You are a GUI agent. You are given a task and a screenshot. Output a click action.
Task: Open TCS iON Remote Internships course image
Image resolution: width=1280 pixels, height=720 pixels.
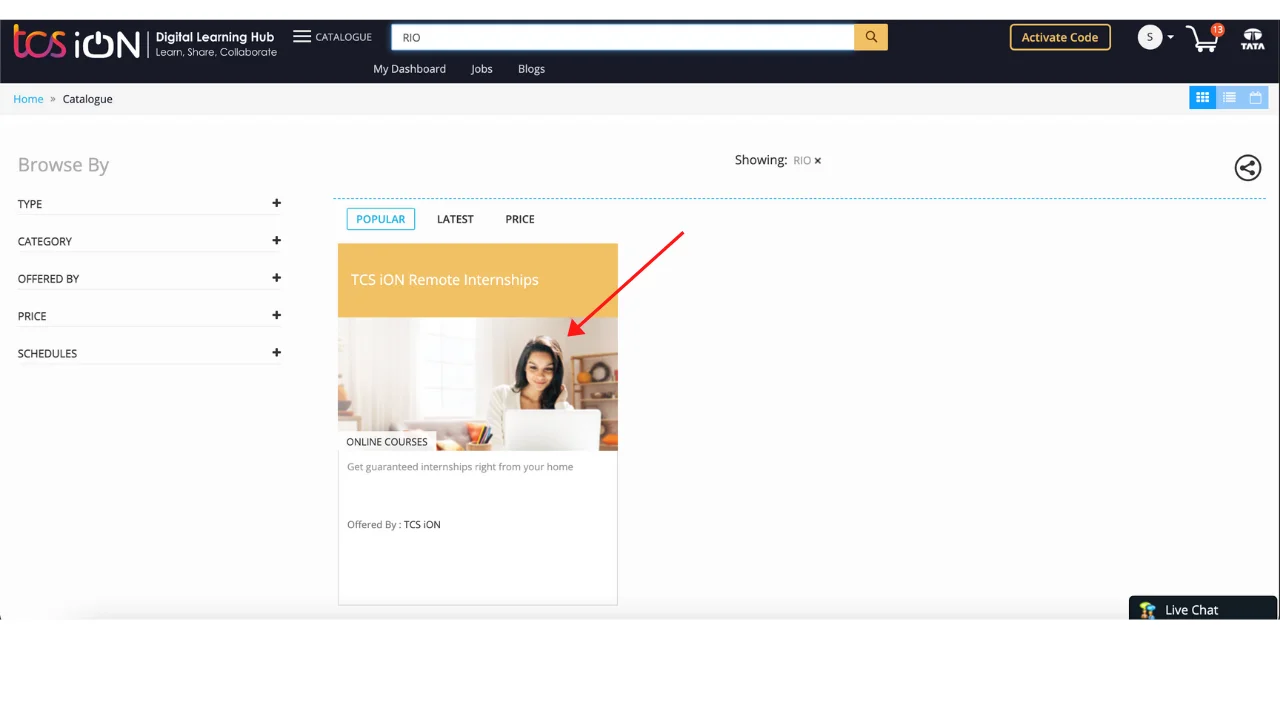pos(477,384)
